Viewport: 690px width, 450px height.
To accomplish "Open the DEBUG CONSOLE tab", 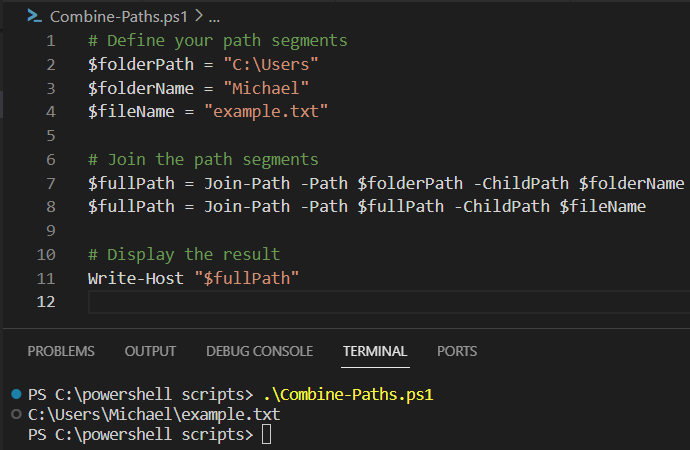I will pos(260,351).
